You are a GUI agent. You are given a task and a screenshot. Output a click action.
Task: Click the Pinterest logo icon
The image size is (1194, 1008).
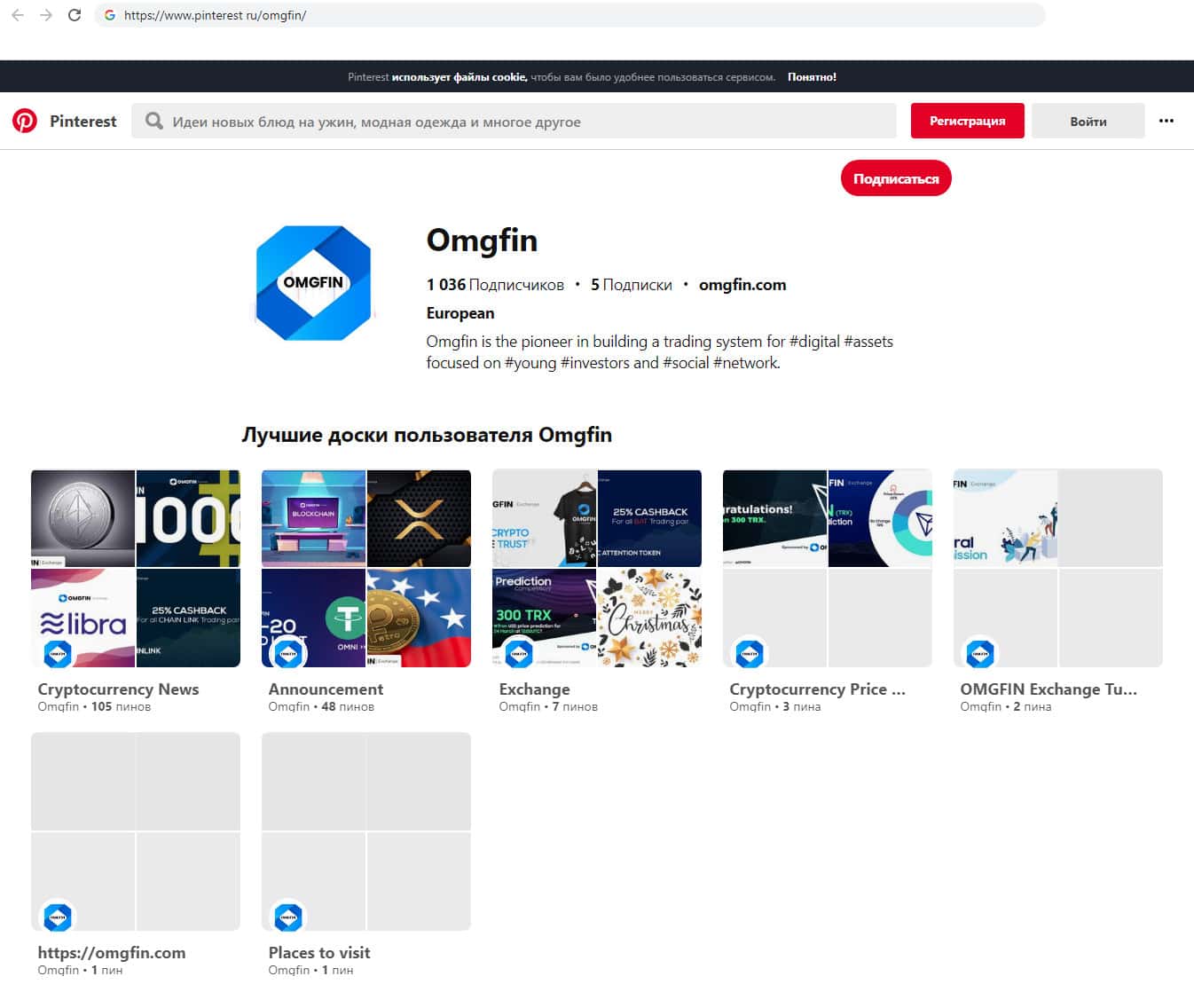25,121
